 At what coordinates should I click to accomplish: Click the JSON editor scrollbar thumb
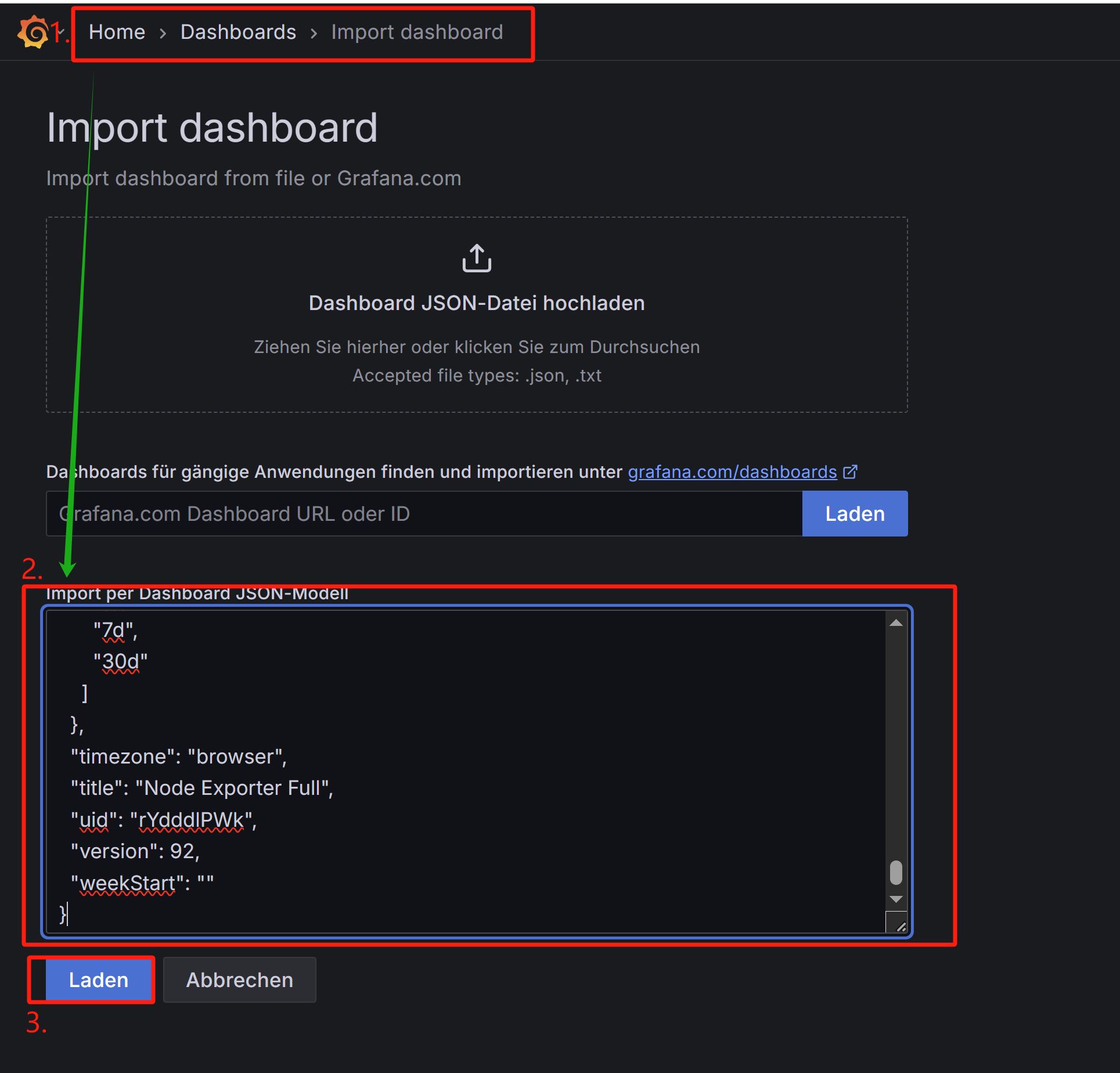pos(896,872)
